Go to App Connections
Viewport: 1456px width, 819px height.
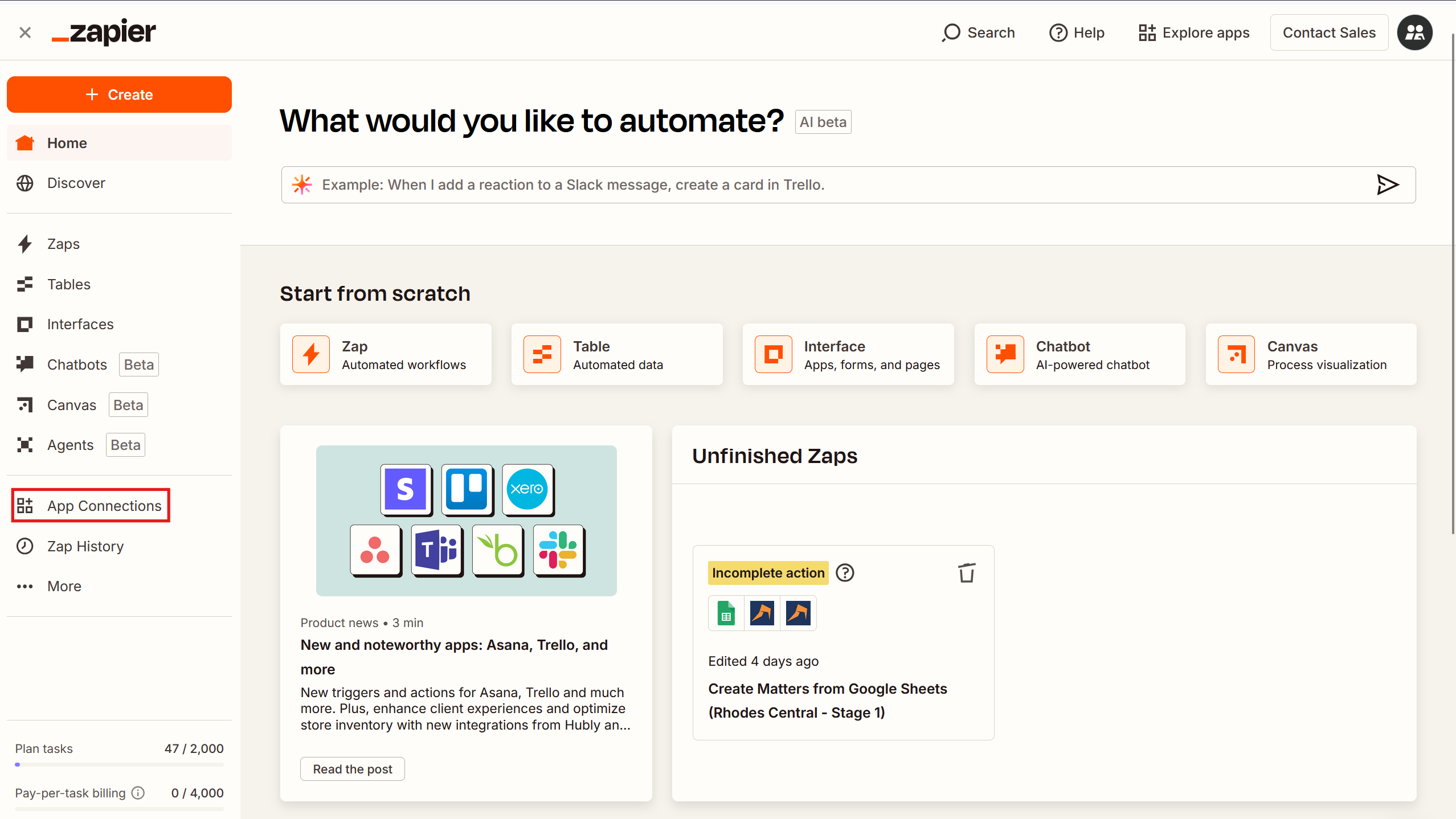[104, 506]
